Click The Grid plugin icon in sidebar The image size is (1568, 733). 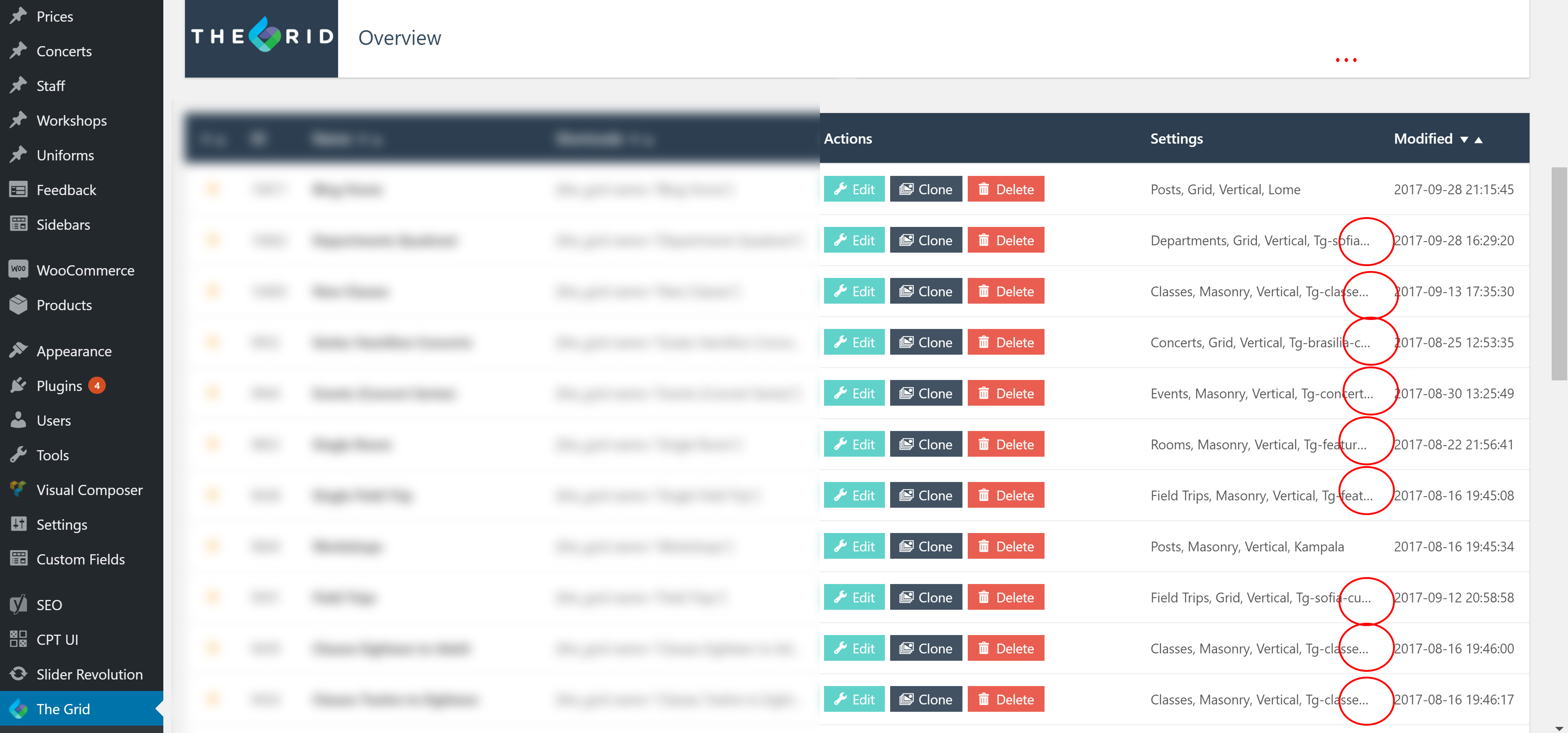click(18, 708)
